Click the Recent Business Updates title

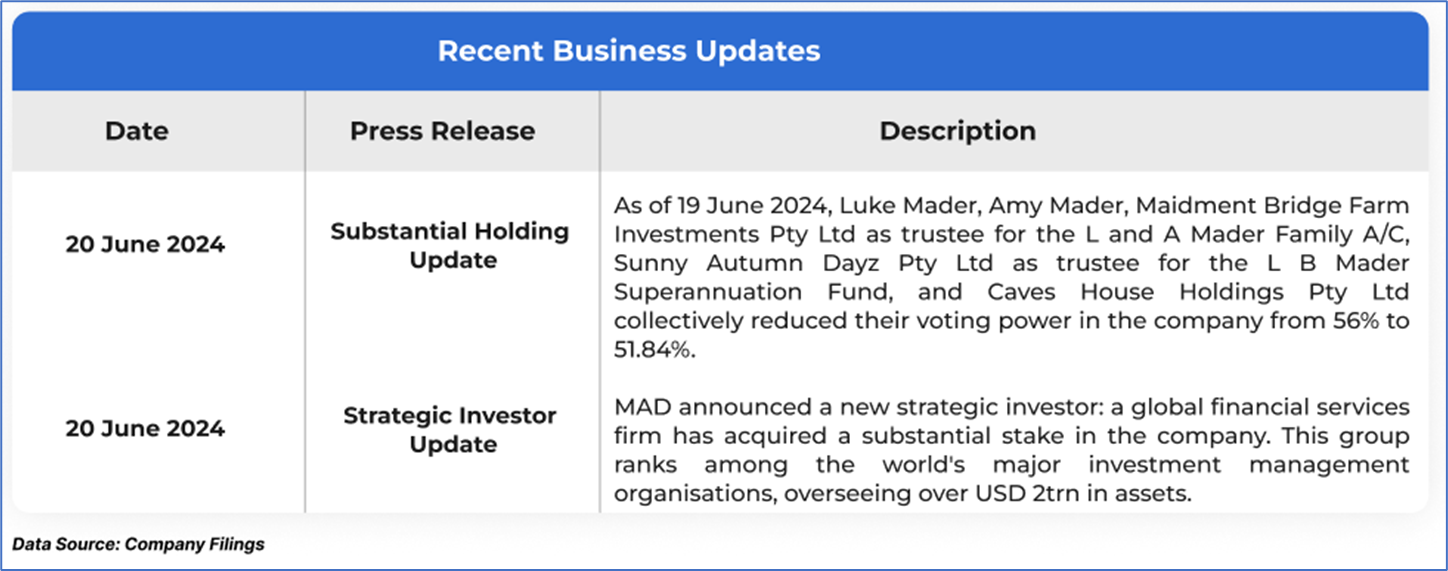[629, 51]
